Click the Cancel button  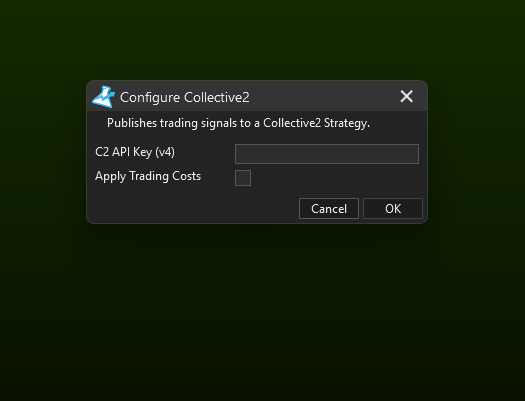coord(329,209)
